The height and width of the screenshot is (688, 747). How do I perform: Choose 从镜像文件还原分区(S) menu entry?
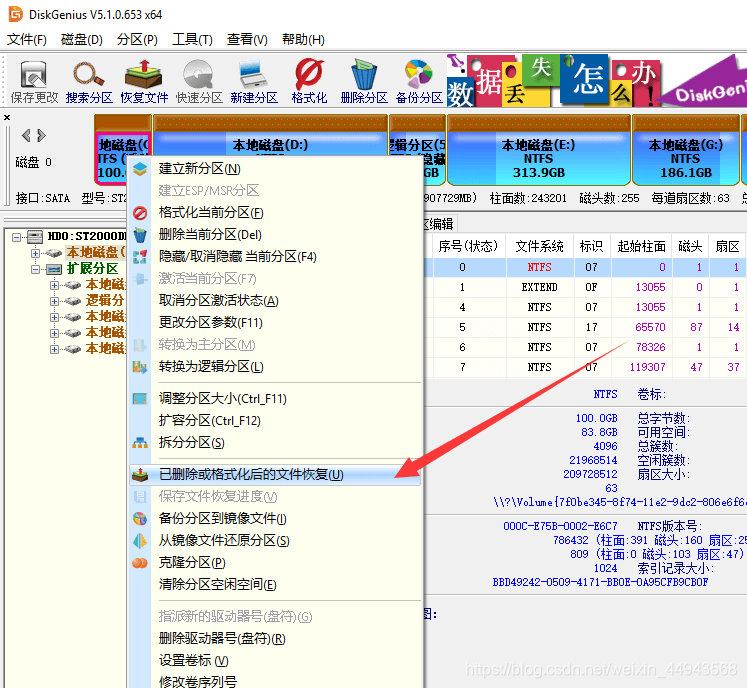[x=275, y=540]
